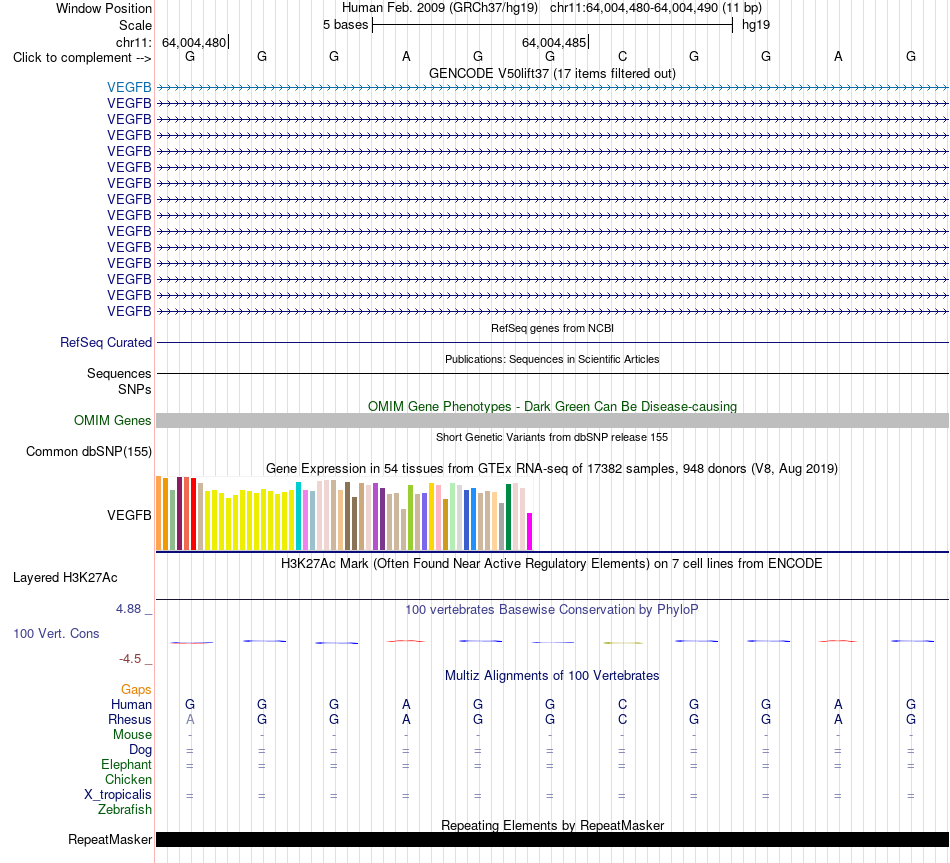Open Layered H3K27Ac track label

(x=65, y=578)
